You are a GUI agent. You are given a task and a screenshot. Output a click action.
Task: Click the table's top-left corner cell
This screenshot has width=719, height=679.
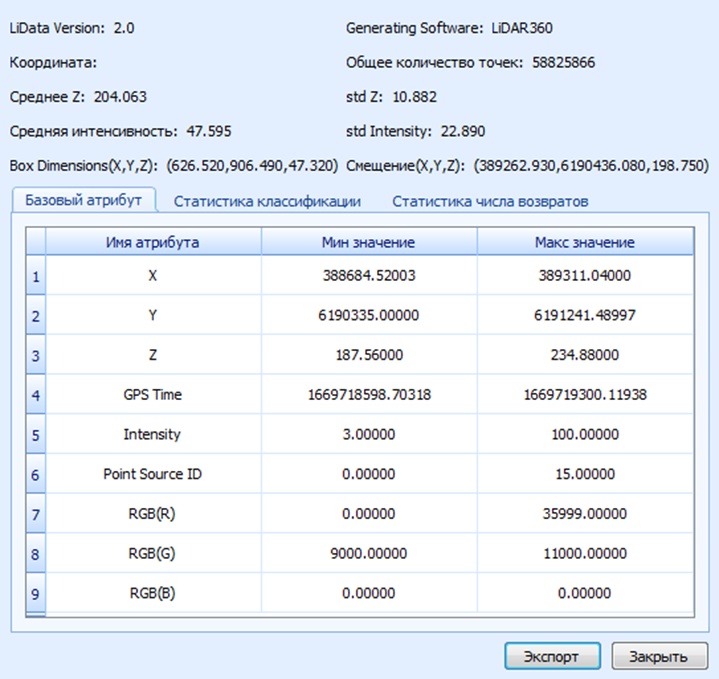click(x=36, y=242)
